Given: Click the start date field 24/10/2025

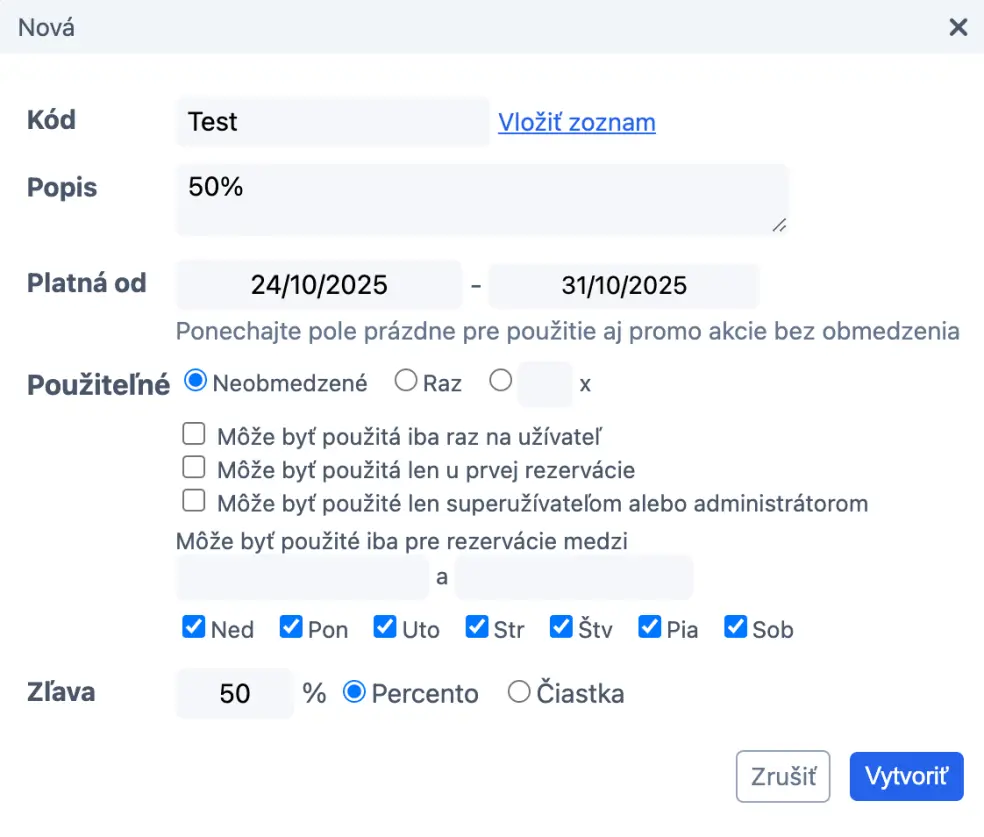Looking at the screenshot, I should click(318, 285).
